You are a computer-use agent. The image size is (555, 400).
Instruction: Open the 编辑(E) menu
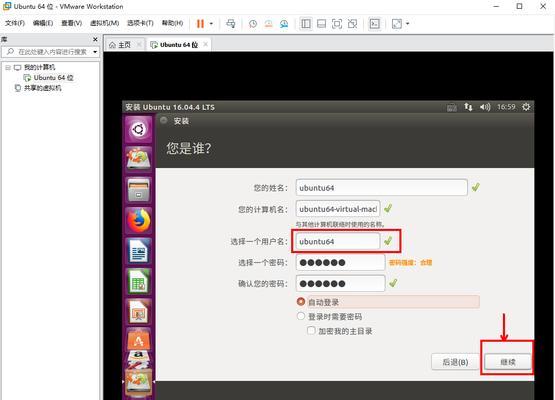(x=43, y=23)
